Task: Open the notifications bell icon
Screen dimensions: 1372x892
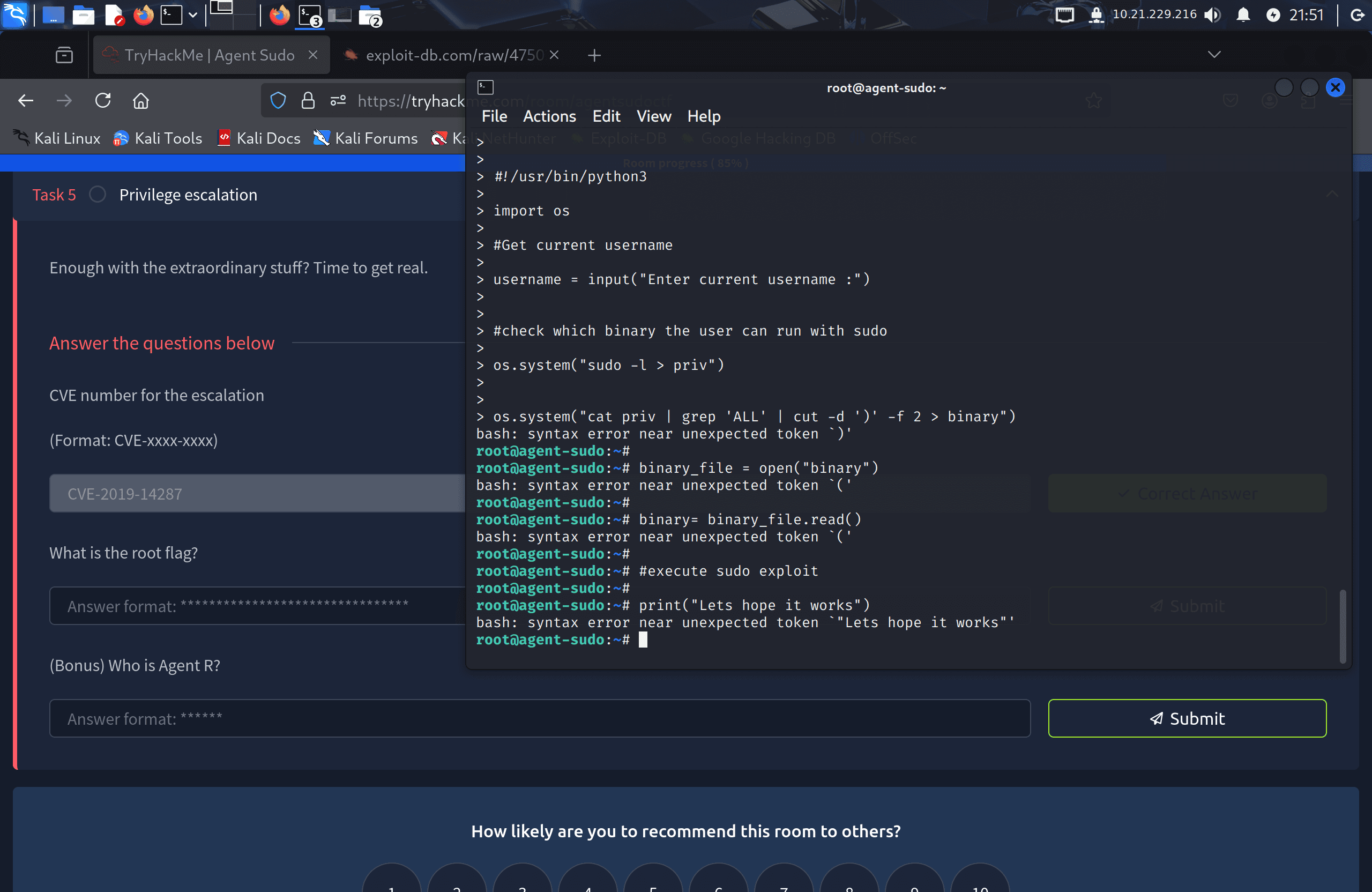Action: (1243, 14)
